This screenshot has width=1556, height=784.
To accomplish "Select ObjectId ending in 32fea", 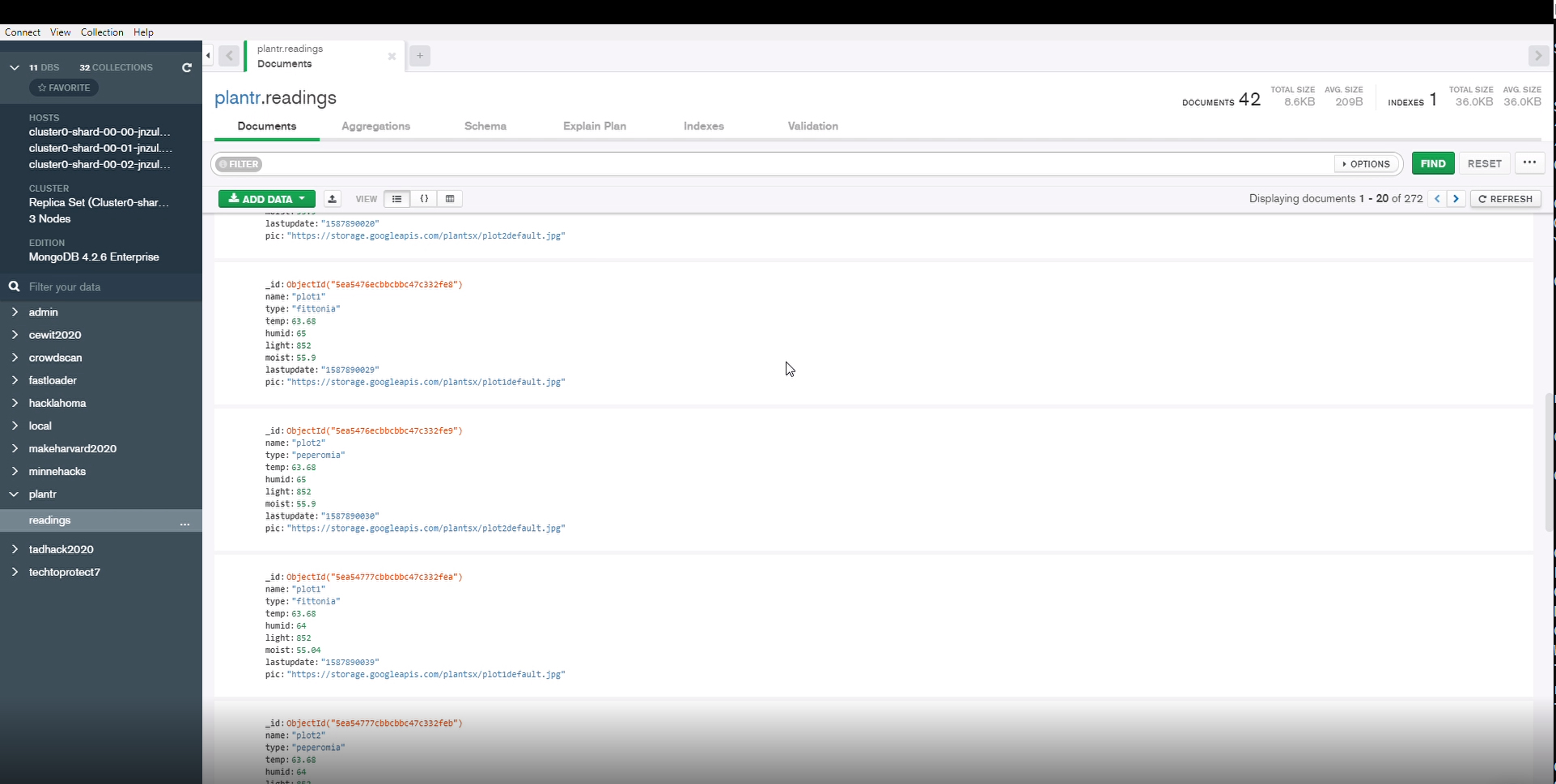I will pos(375,577).
